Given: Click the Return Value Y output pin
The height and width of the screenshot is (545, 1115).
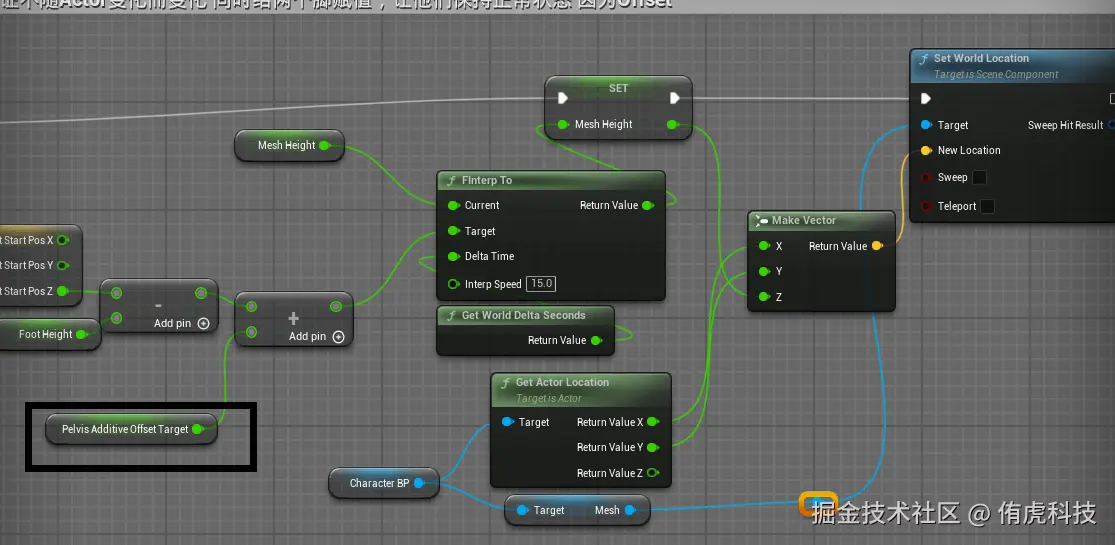Looking at the screenshot, I should point(653,448).
